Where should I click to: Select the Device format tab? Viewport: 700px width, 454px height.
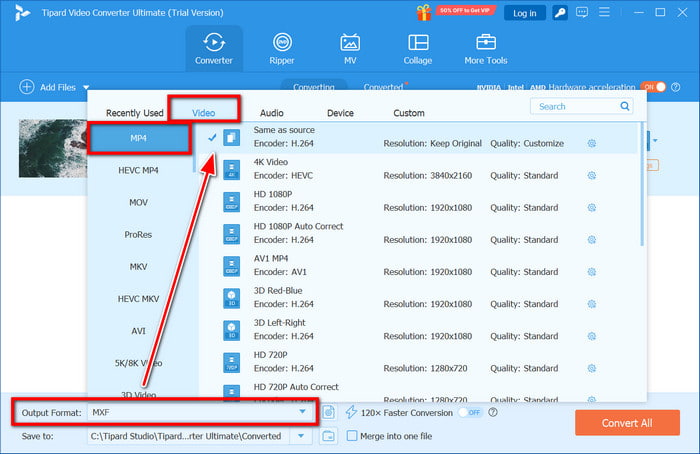340,113
